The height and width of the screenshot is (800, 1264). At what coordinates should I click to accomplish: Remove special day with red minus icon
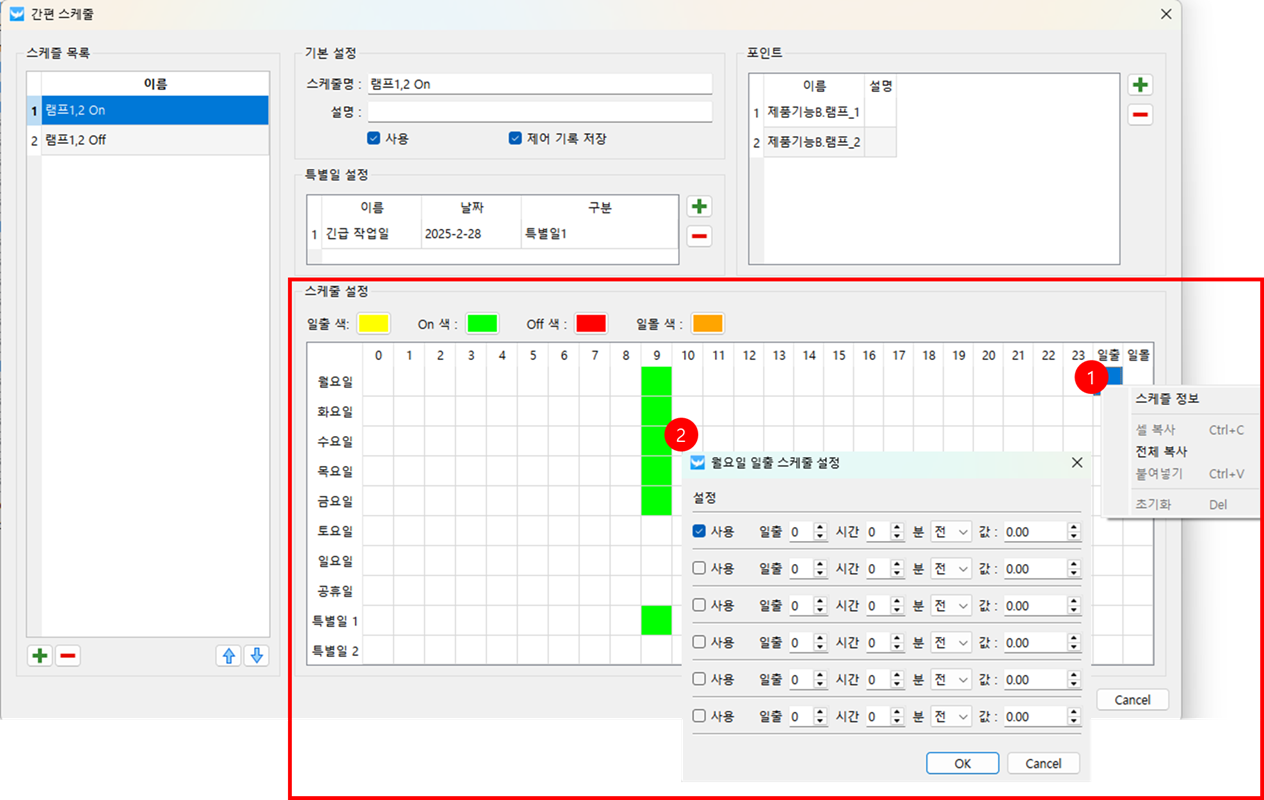pyautogui.click(x=700, y=237)
